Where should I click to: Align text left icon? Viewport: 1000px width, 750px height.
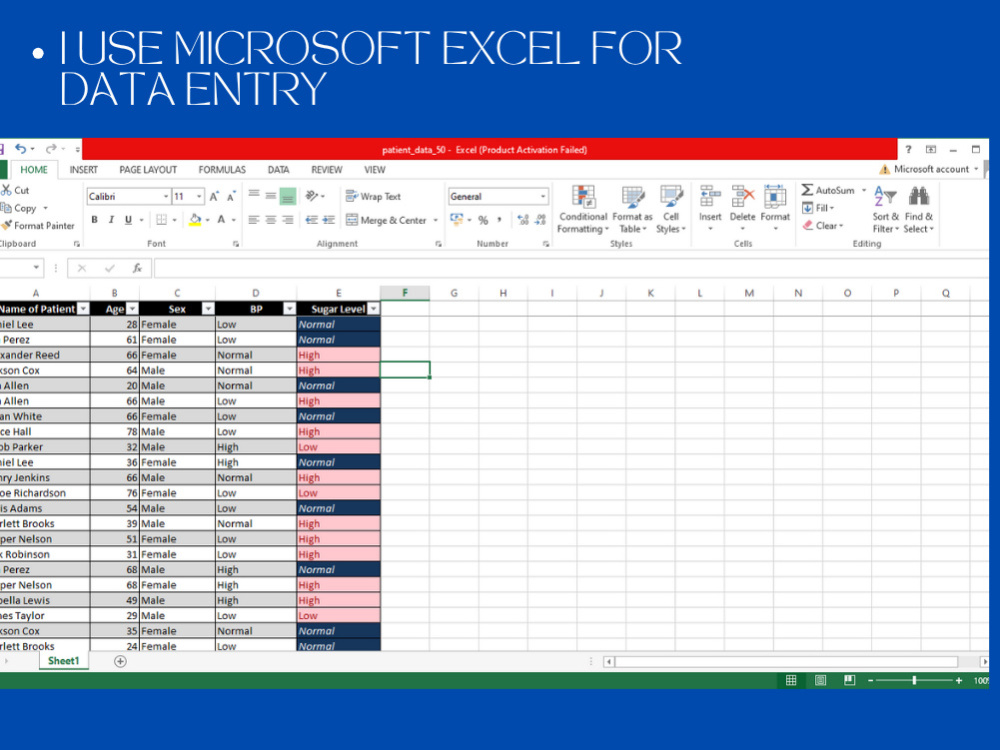[254, 220]
